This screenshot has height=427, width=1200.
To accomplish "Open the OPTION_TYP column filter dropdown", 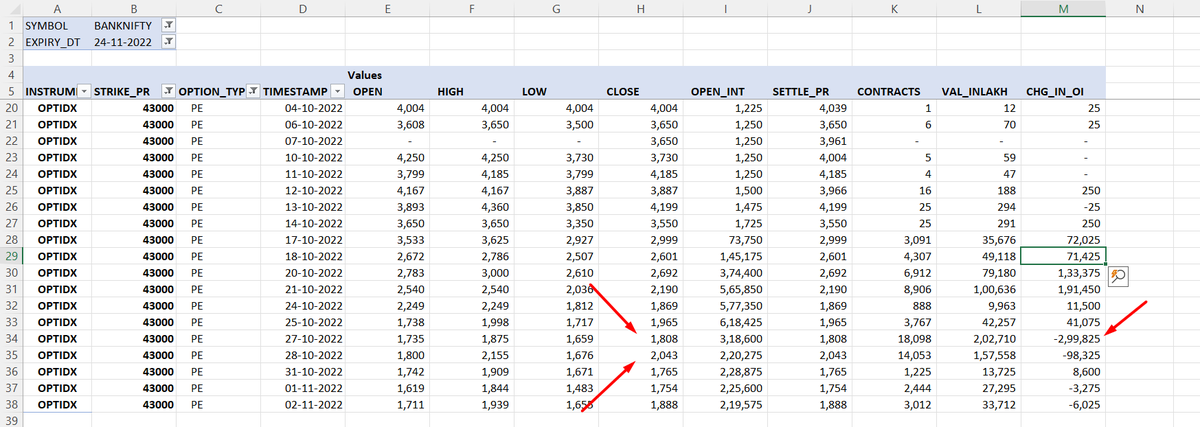I will (x=252, y=91).
